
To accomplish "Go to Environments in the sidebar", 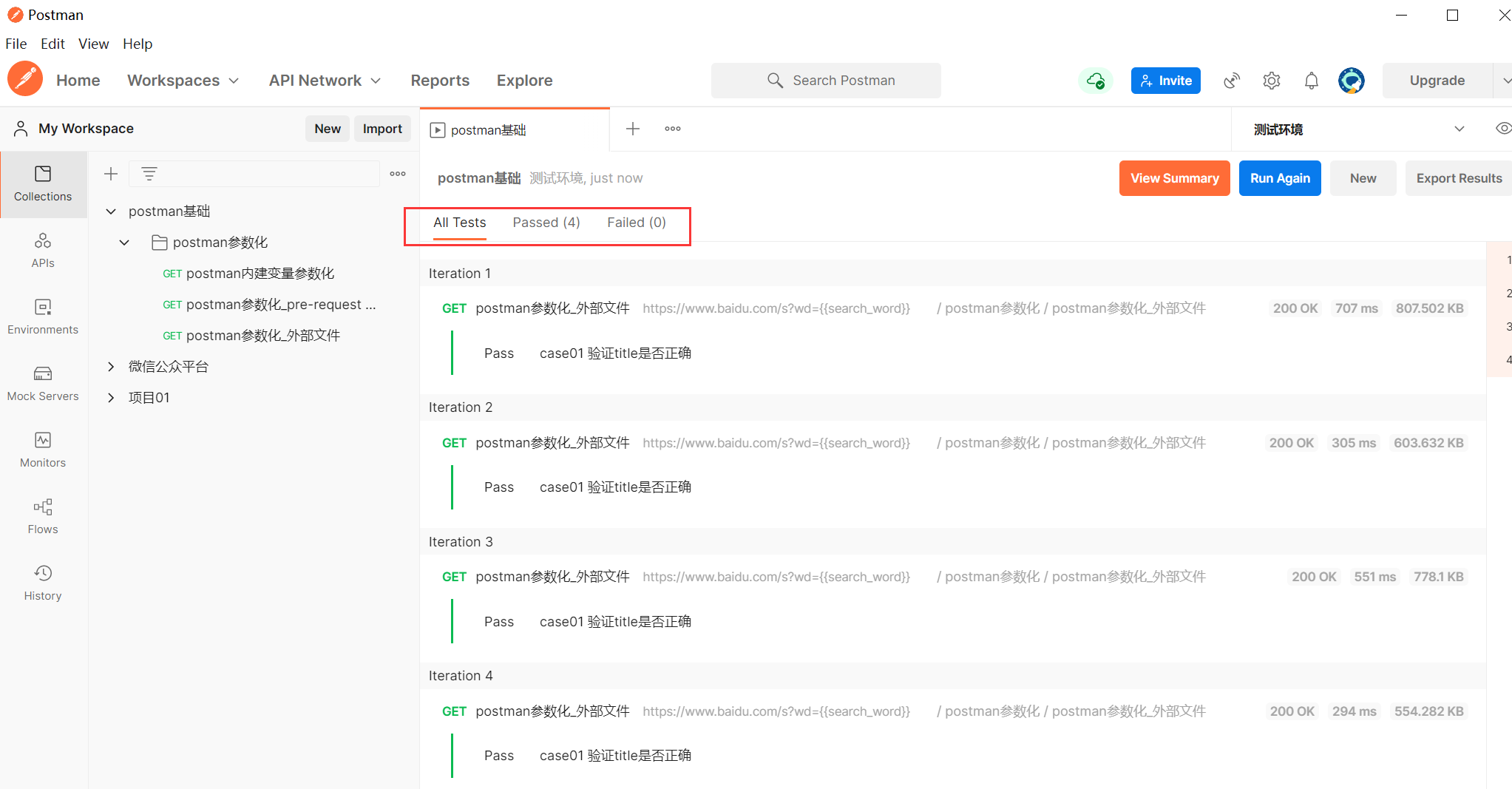I will [43, 316].
